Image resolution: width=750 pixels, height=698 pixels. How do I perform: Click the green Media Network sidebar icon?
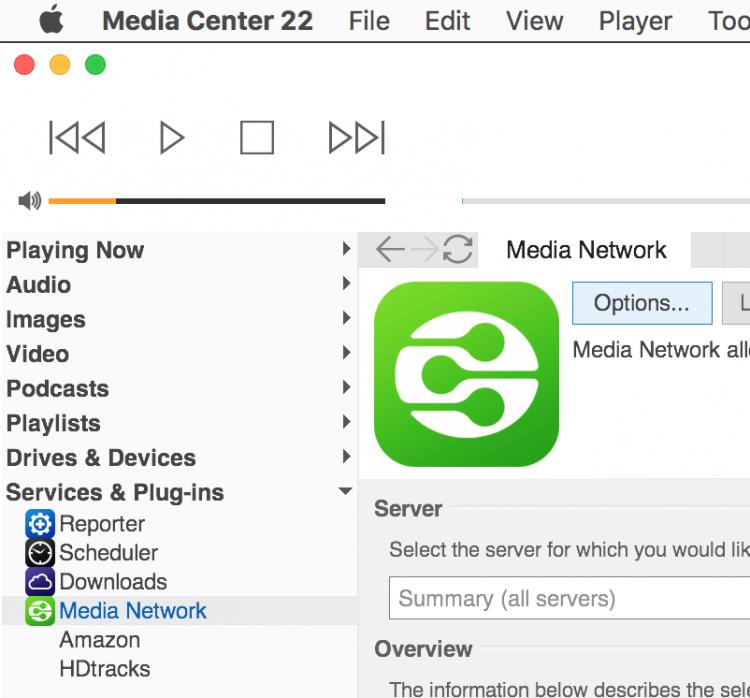(40, 611)
